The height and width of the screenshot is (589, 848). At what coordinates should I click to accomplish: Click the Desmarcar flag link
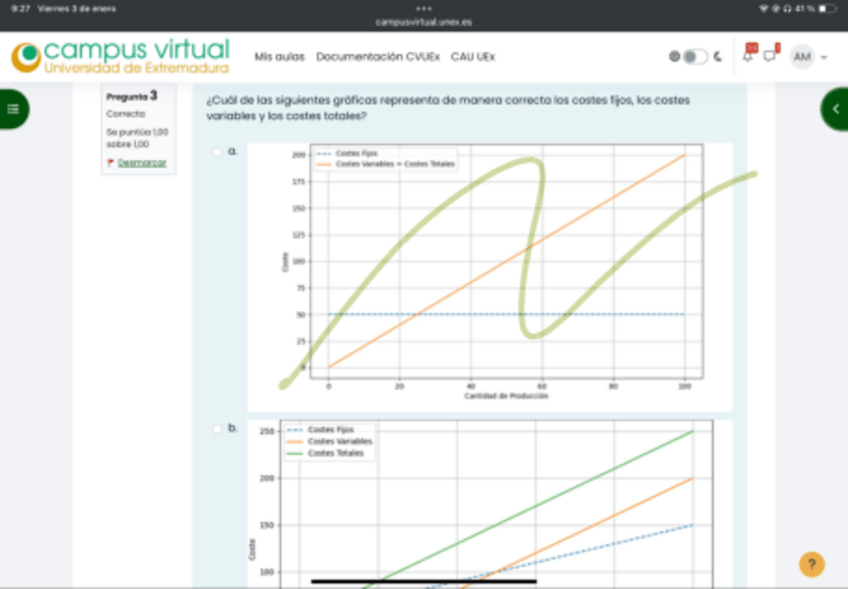coord(142,162)
